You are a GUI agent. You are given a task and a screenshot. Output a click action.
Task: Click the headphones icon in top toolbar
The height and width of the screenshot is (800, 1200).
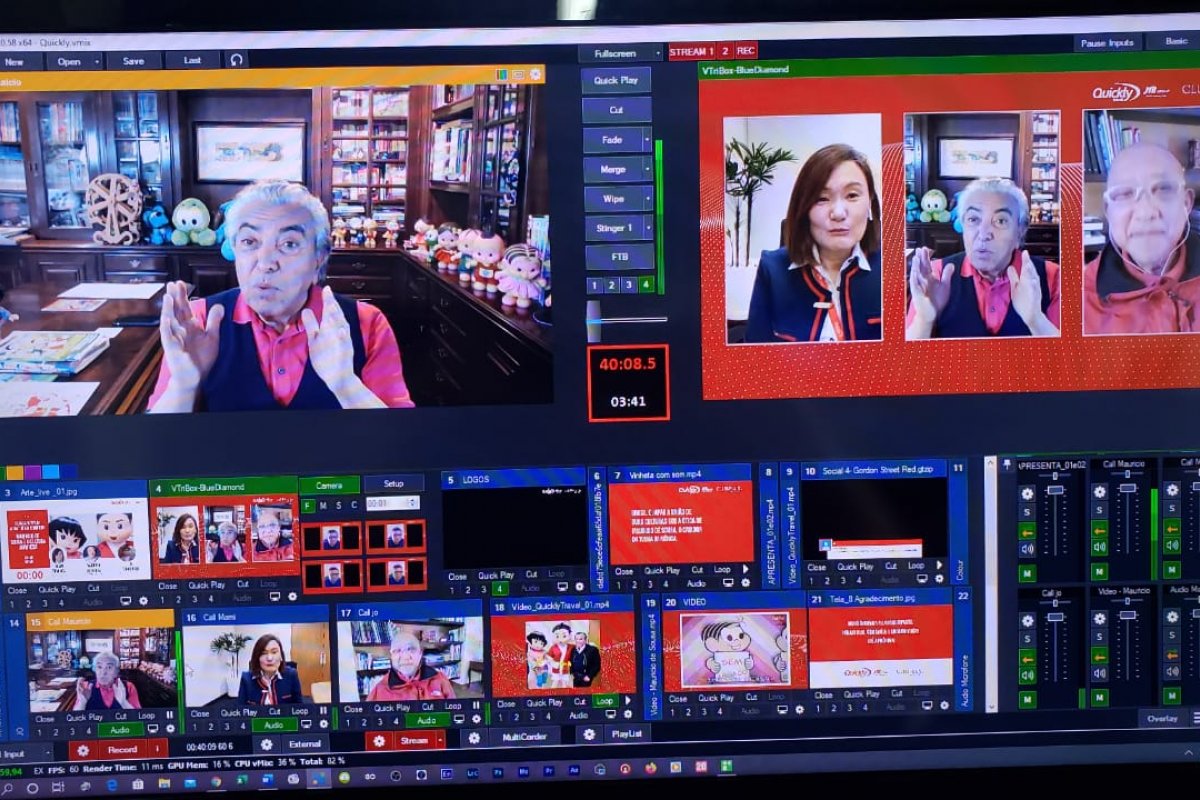235,60
